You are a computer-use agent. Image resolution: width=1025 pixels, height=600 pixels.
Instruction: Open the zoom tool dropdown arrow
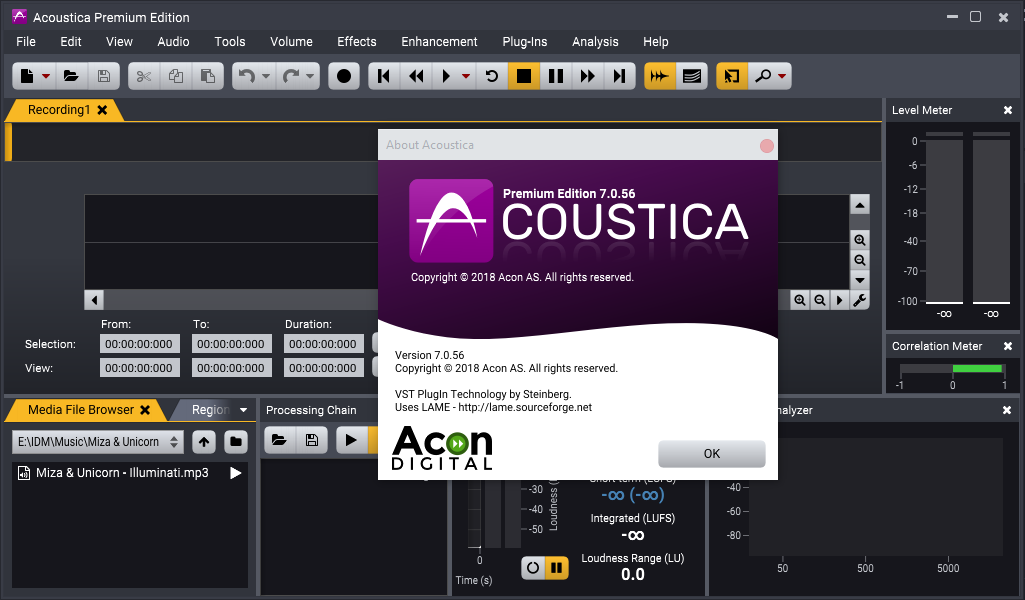pyautogui.click(x=782, y=76)
